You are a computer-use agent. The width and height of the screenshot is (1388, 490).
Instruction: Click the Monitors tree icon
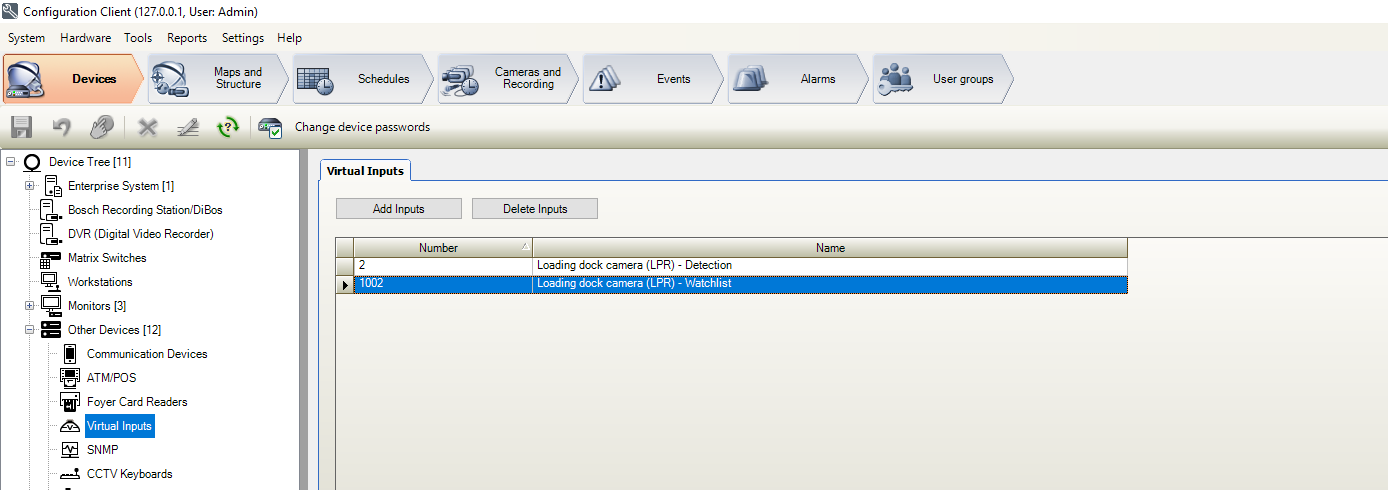tap(51, 306)
